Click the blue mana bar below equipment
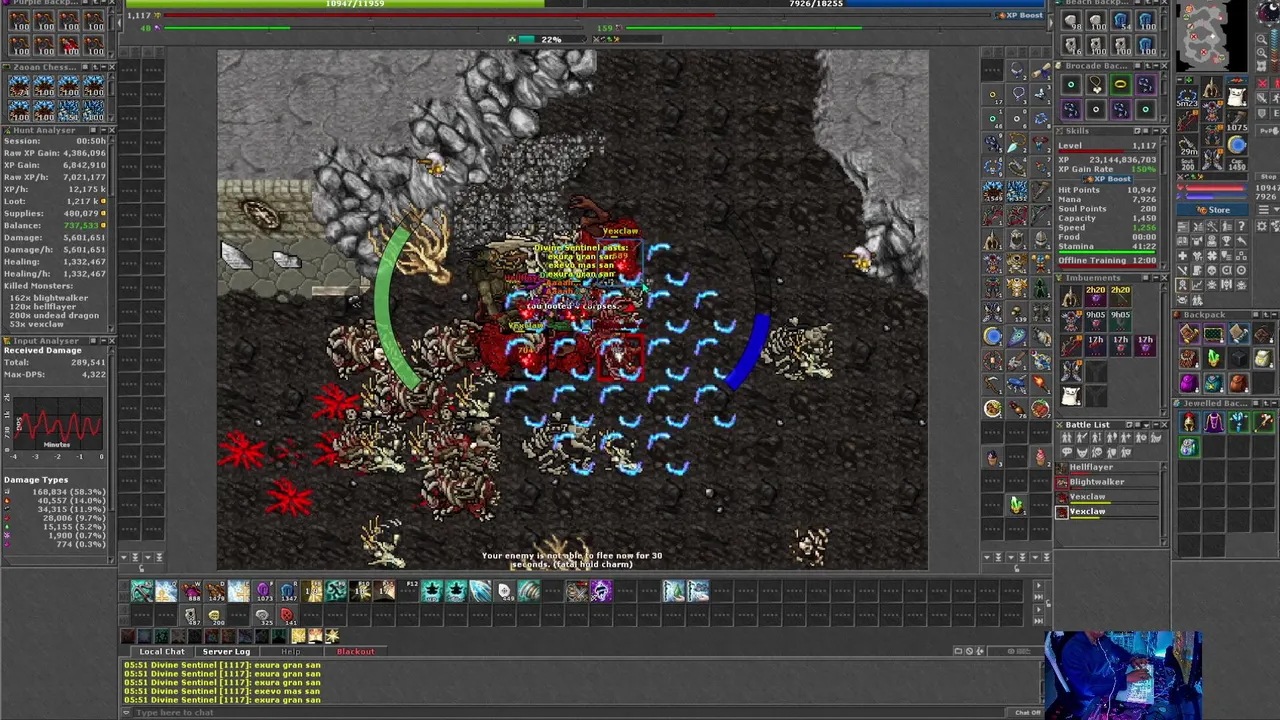The image size is (1280, 720). coord(1214,196)
